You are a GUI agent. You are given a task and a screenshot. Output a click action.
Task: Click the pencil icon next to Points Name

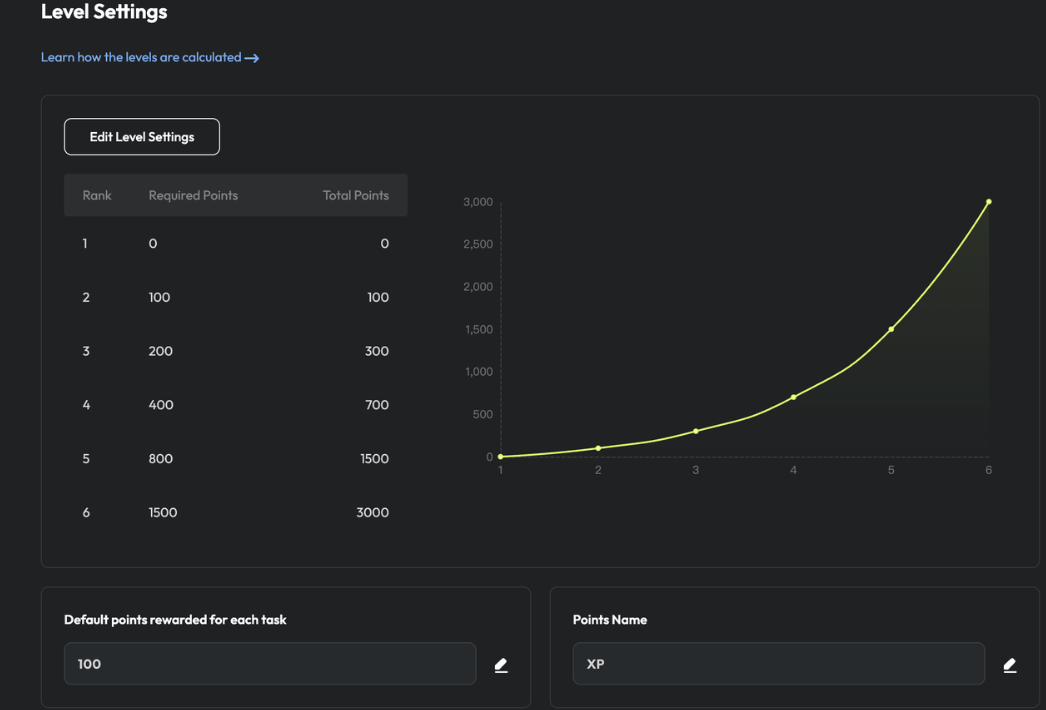pyautogui.click(x=1010, y=665)
